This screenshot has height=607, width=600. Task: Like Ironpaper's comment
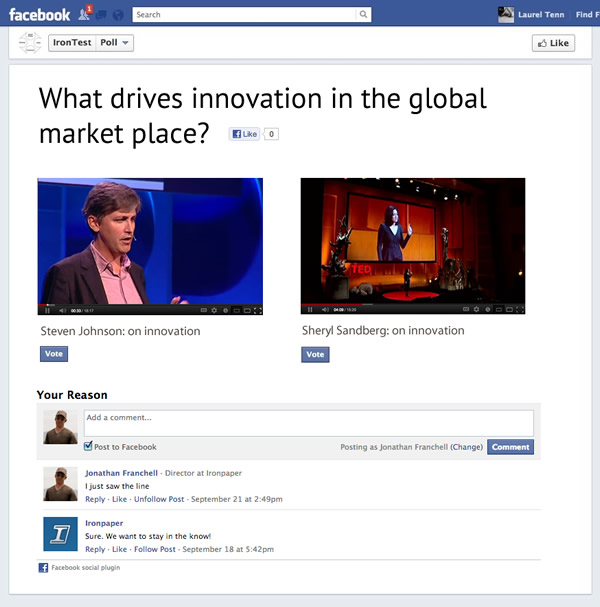pyautogui.click(x=119, y=549)
